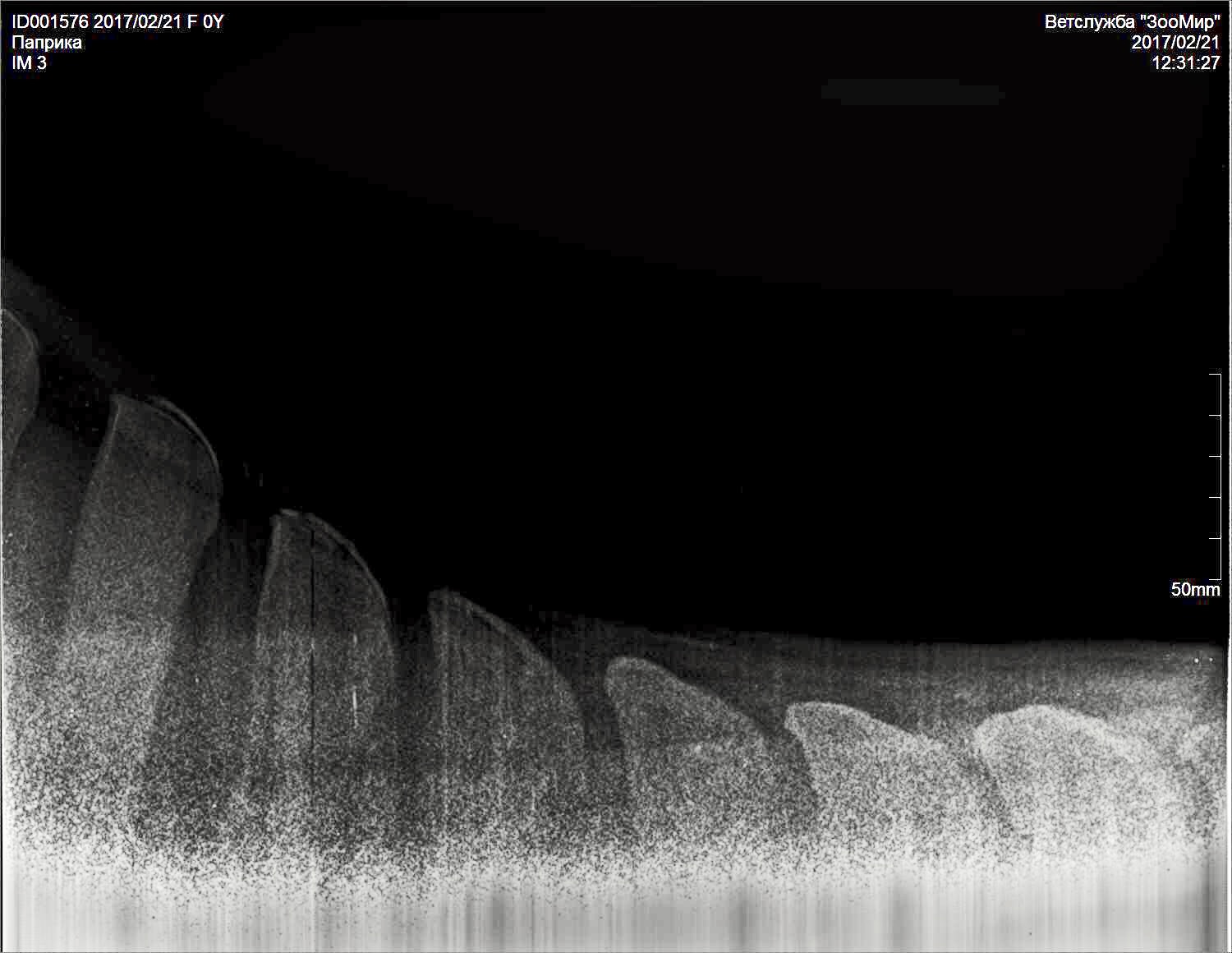Click the topmost tick of the depth ruler
The image size is (1232, 953).
pyautogui.click(x=1215, y=375)
